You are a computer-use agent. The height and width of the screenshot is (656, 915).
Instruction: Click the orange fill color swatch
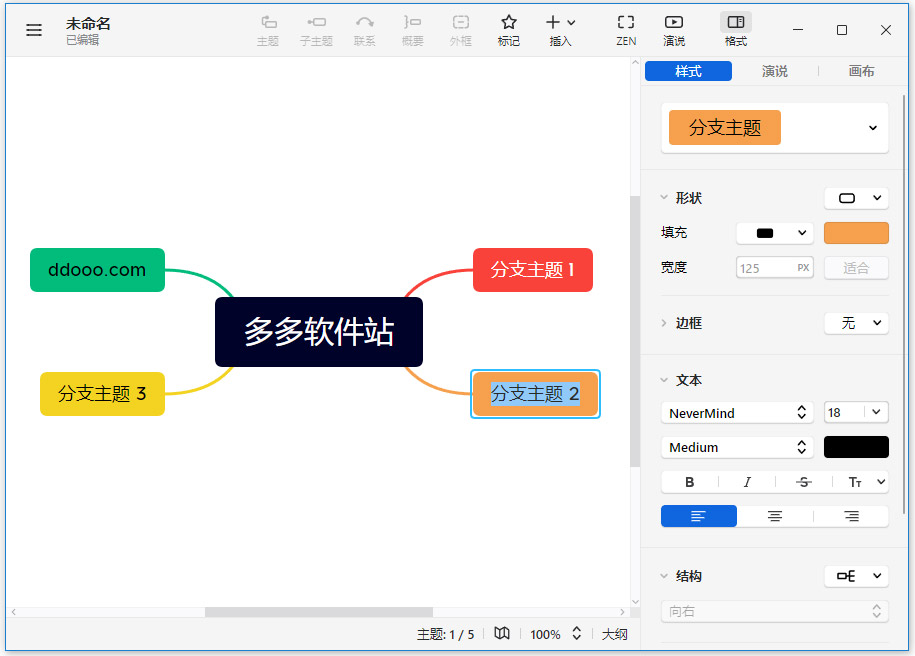[x=856, y=232]
